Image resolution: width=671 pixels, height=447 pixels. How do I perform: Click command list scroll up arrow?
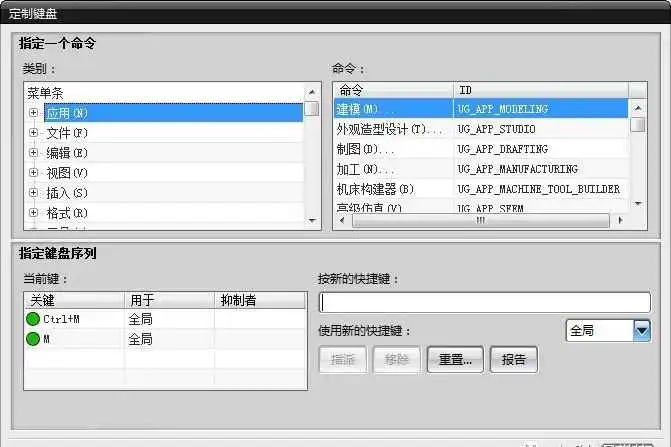tap(638, 108)
